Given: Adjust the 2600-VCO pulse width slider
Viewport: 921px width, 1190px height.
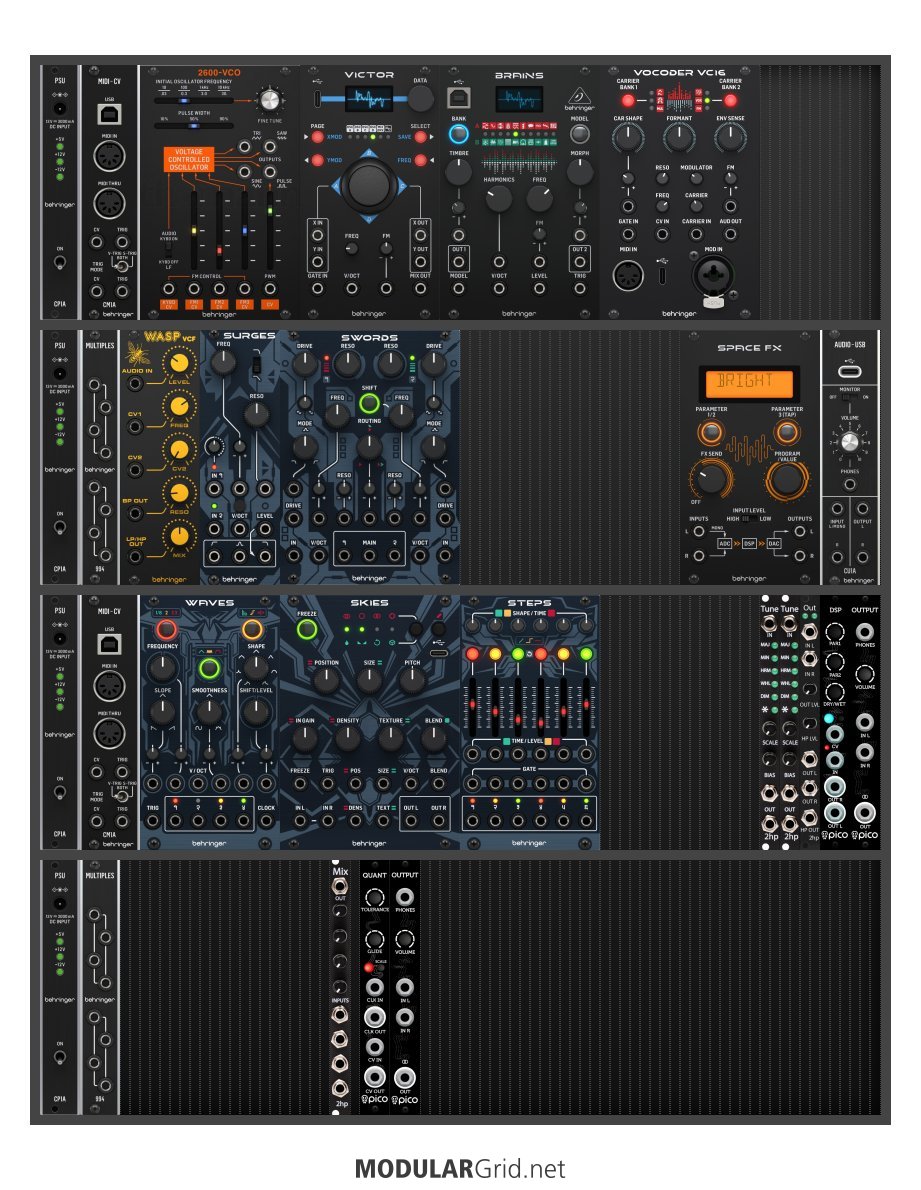Looking at the screenshot, I should (x=193, y=126).
